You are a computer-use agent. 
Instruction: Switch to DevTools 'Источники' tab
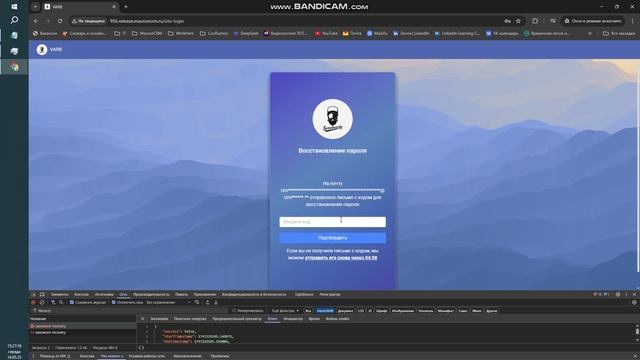click(104, 294)
